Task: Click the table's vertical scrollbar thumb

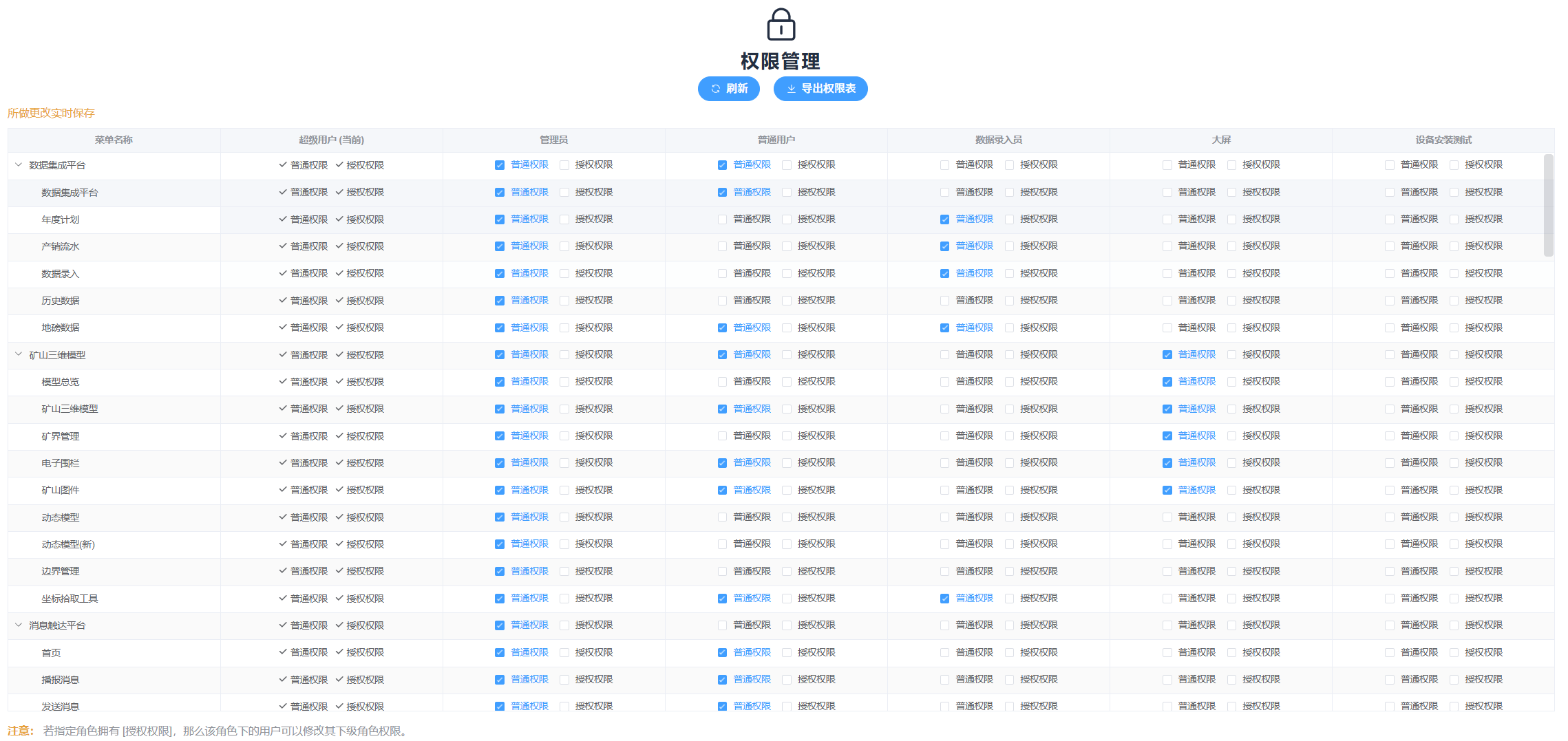Action: click(1548, 205)
